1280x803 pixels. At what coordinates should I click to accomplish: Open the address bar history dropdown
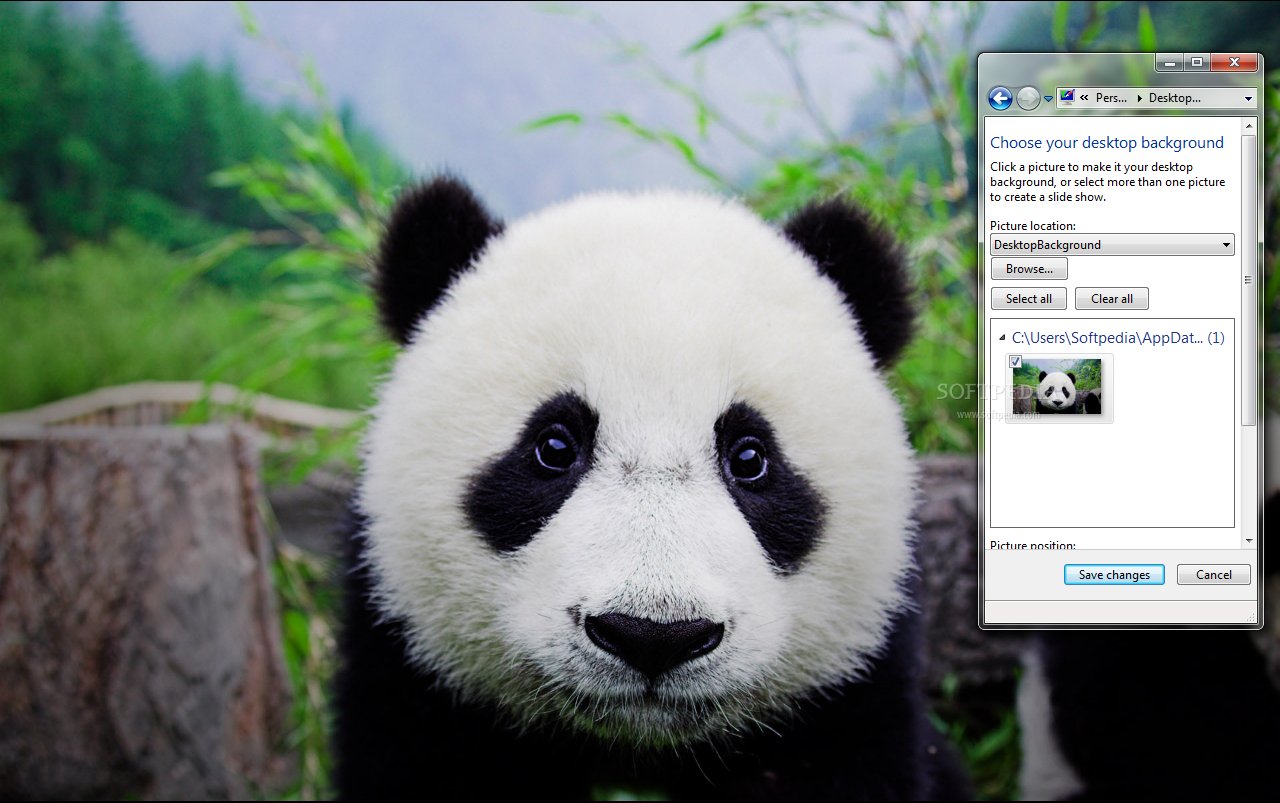pos(1248,98)
